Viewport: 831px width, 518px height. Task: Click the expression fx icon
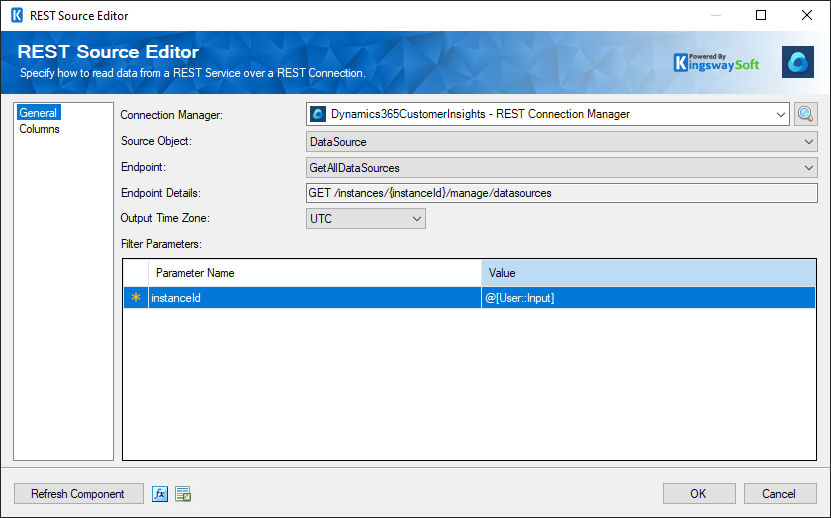pos(160,494)
